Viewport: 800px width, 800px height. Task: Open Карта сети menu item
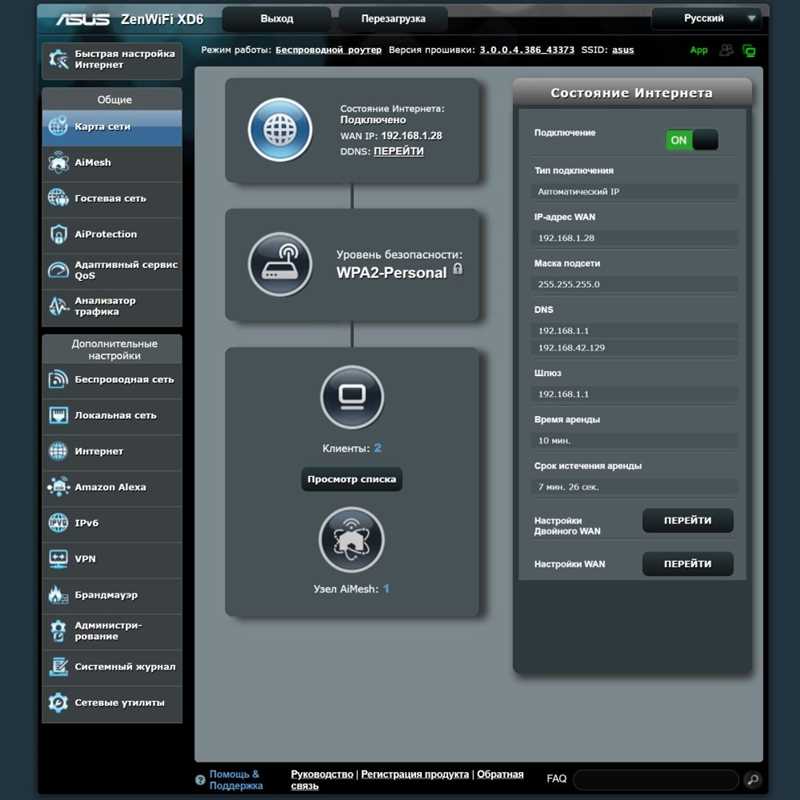coord(112,127)
